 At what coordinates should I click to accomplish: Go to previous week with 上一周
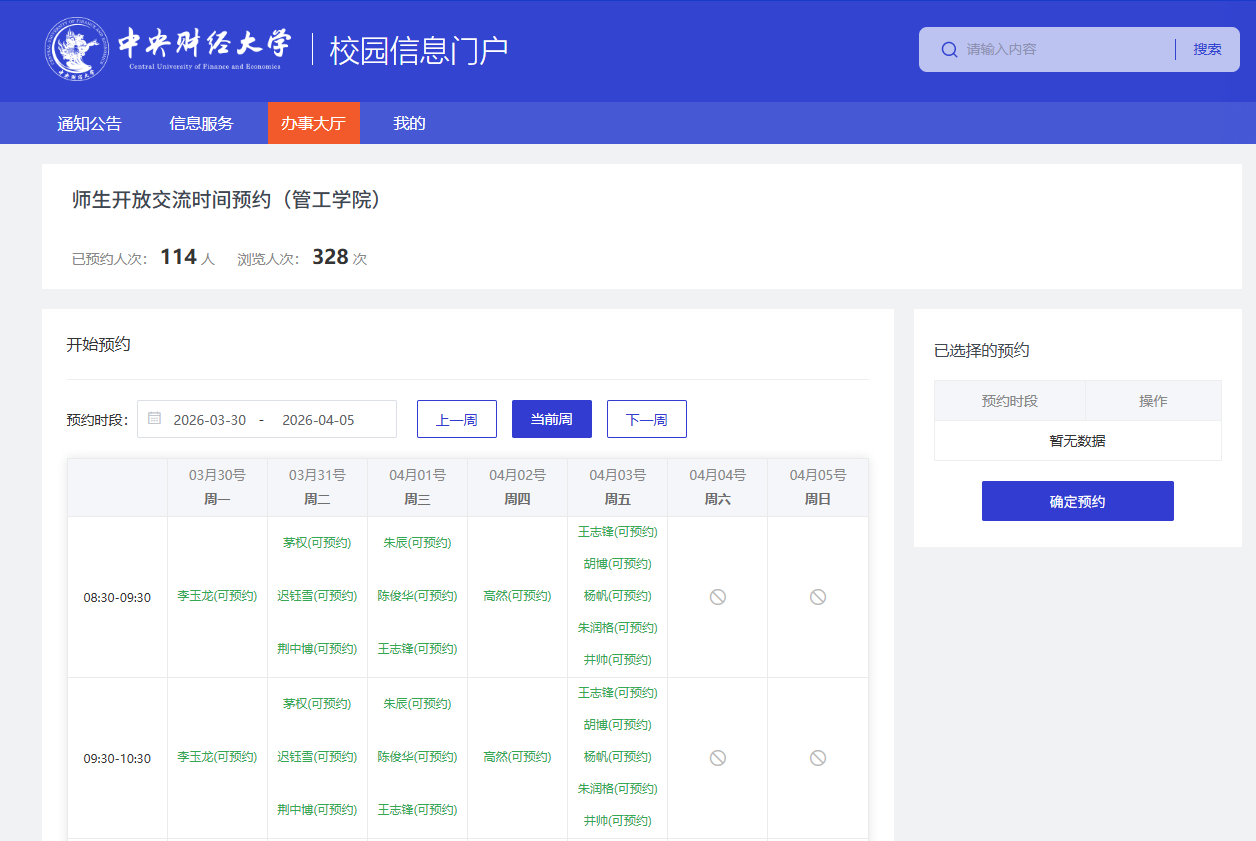[456, 419]
